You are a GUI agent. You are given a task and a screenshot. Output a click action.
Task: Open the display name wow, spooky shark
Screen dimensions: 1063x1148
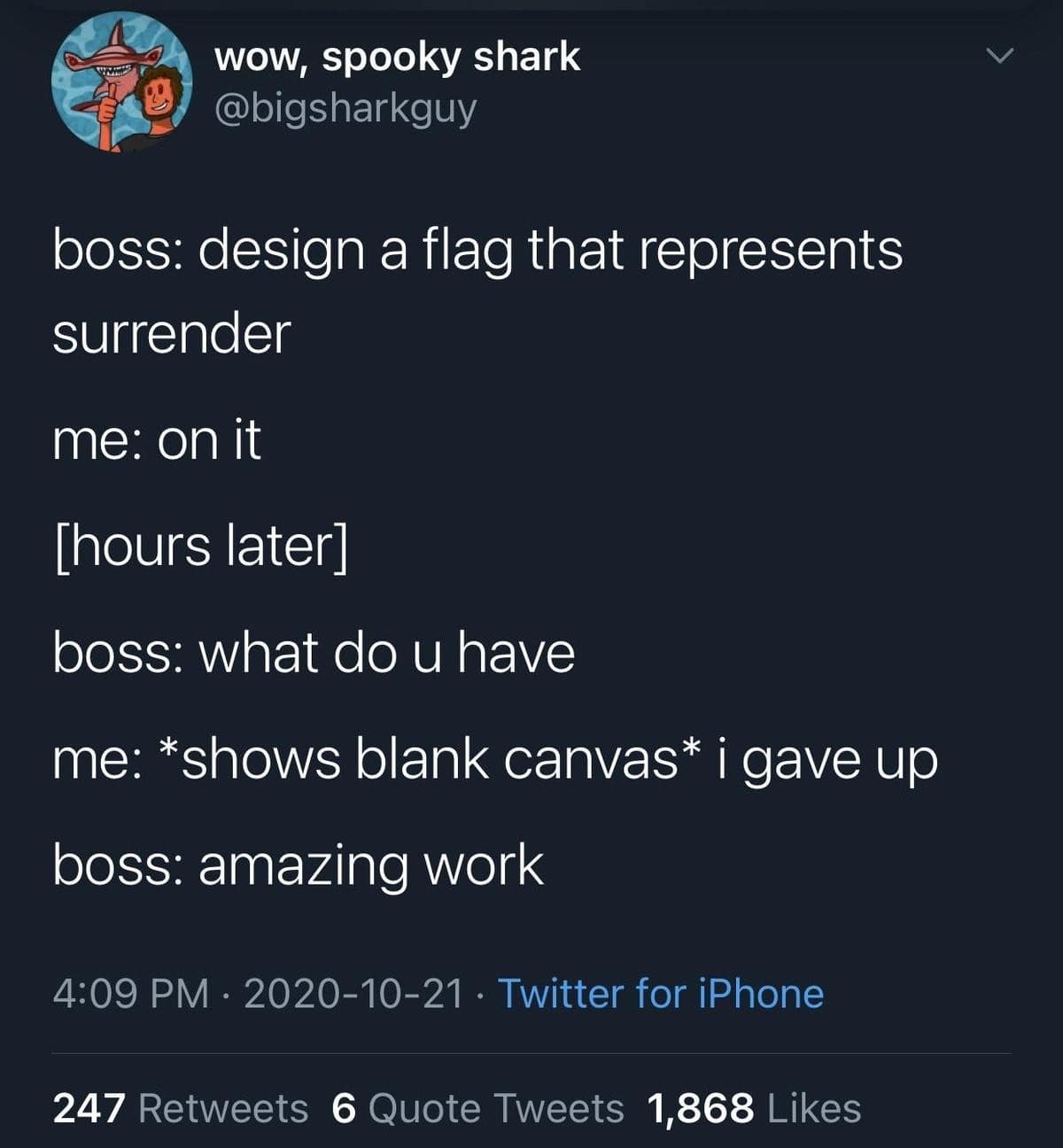398,58
